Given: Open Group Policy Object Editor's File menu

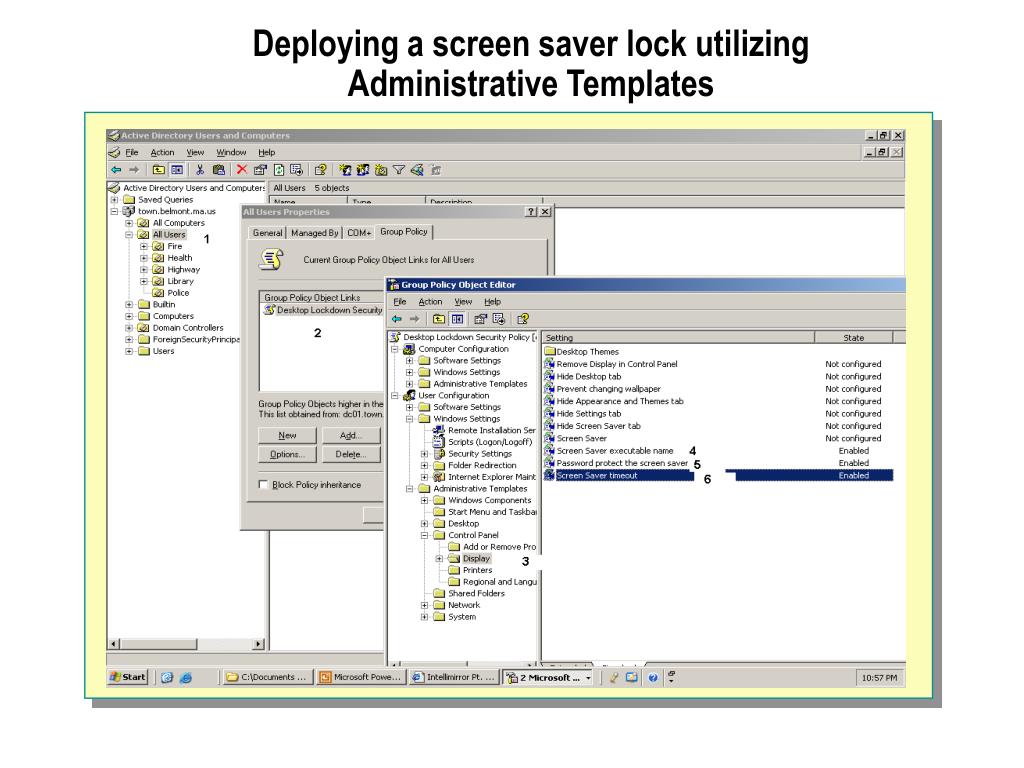Looking at the screenshot, I should 400,302.
